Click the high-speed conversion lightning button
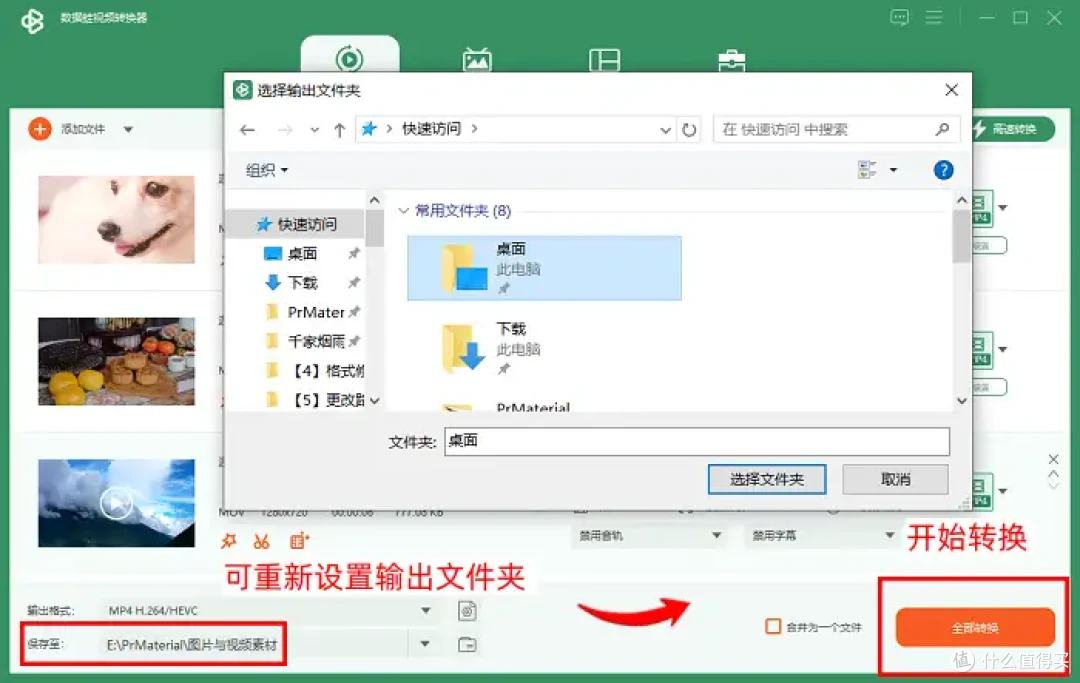 pos(1012,129)
